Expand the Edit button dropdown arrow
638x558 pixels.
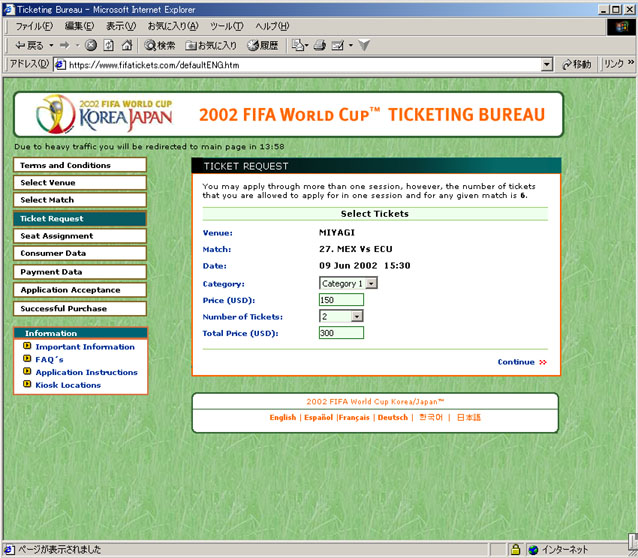[x=350, y=45]
